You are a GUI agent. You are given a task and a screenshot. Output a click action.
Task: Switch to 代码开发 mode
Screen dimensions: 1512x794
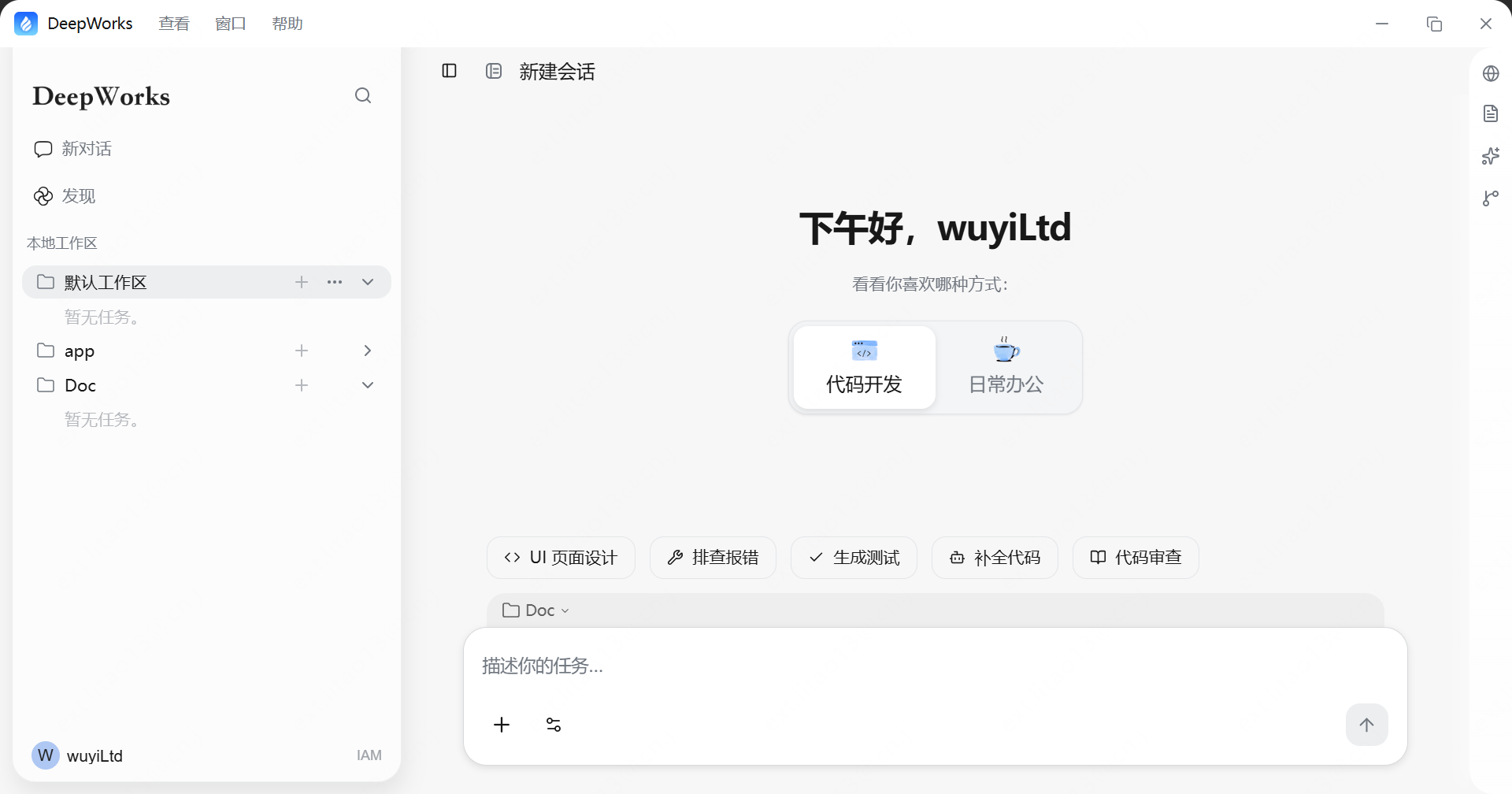tap(865, 367)
